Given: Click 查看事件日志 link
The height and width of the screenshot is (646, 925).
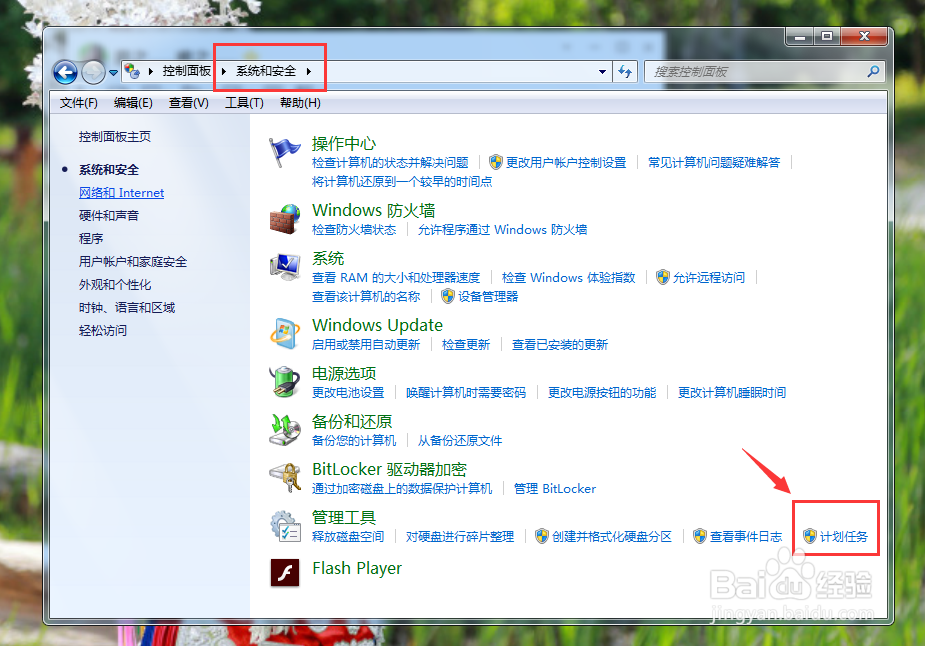Looking at the screenshot, I should pyautogui.click(x=746, y=536).
